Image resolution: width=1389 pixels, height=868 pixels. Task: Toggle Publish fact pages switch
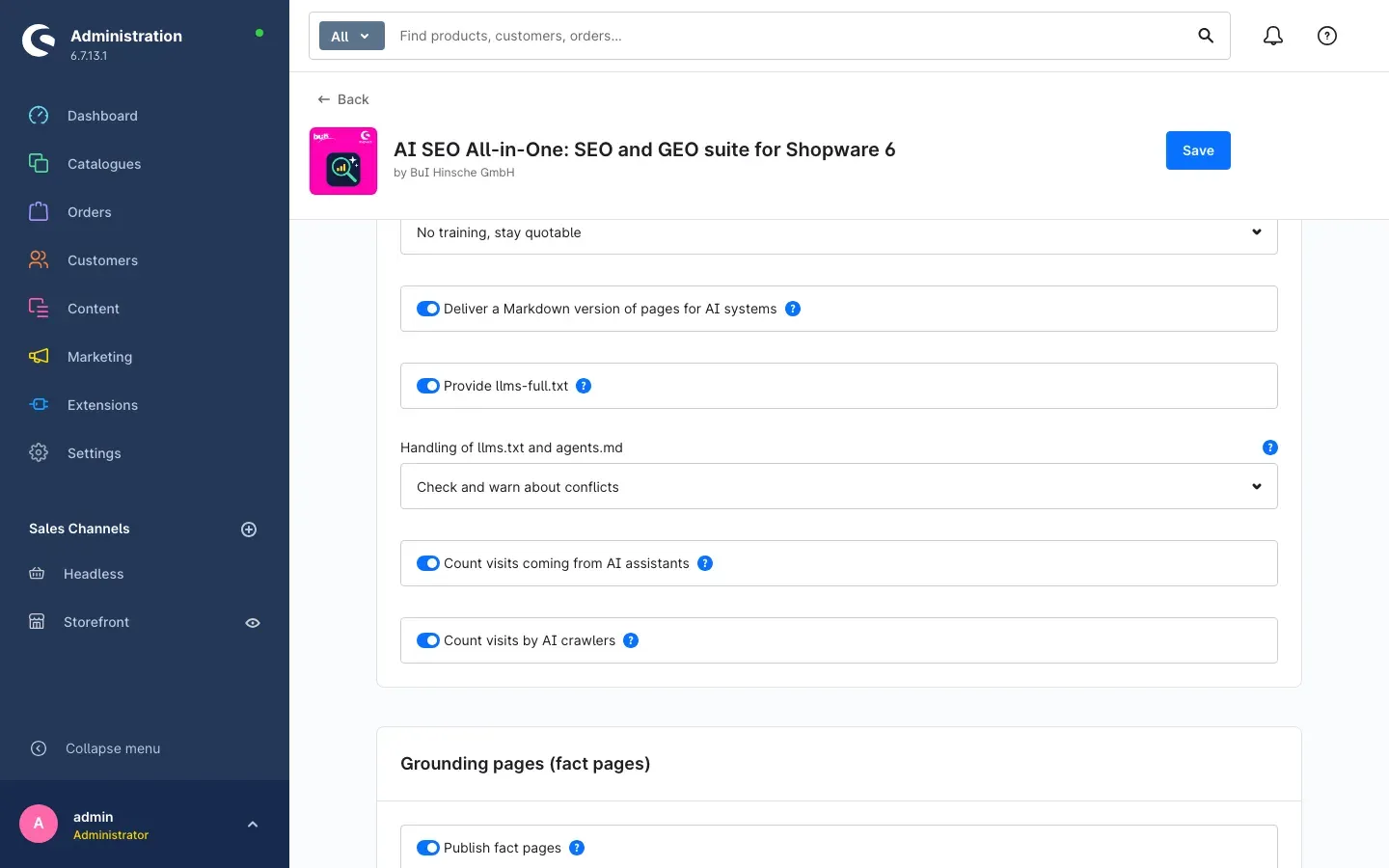coord(428,848)
